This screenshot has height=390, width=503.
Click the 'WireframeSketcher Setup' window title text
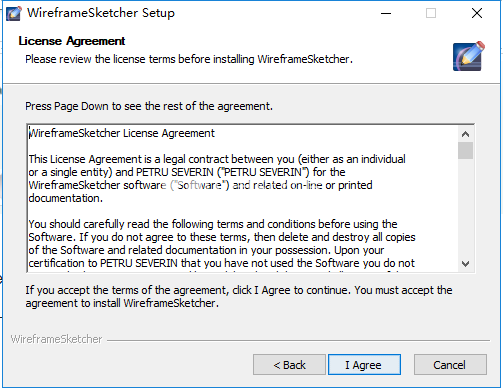coord(101,13)
